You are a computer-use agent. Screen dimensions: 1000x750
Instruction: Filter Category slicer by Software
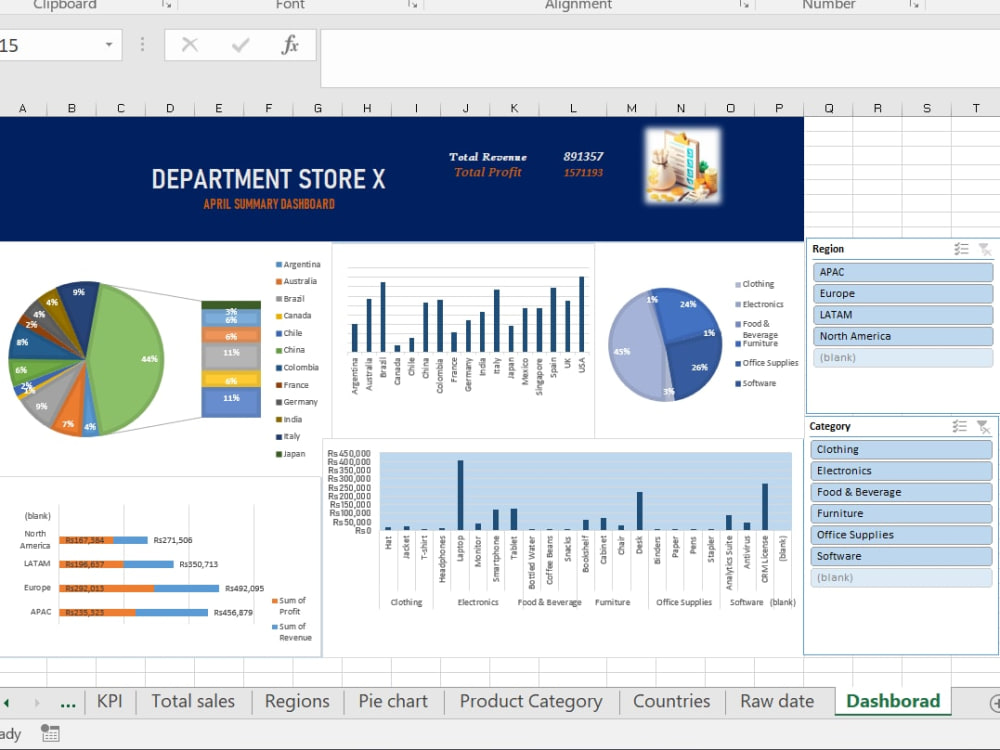tap(901, 556)
